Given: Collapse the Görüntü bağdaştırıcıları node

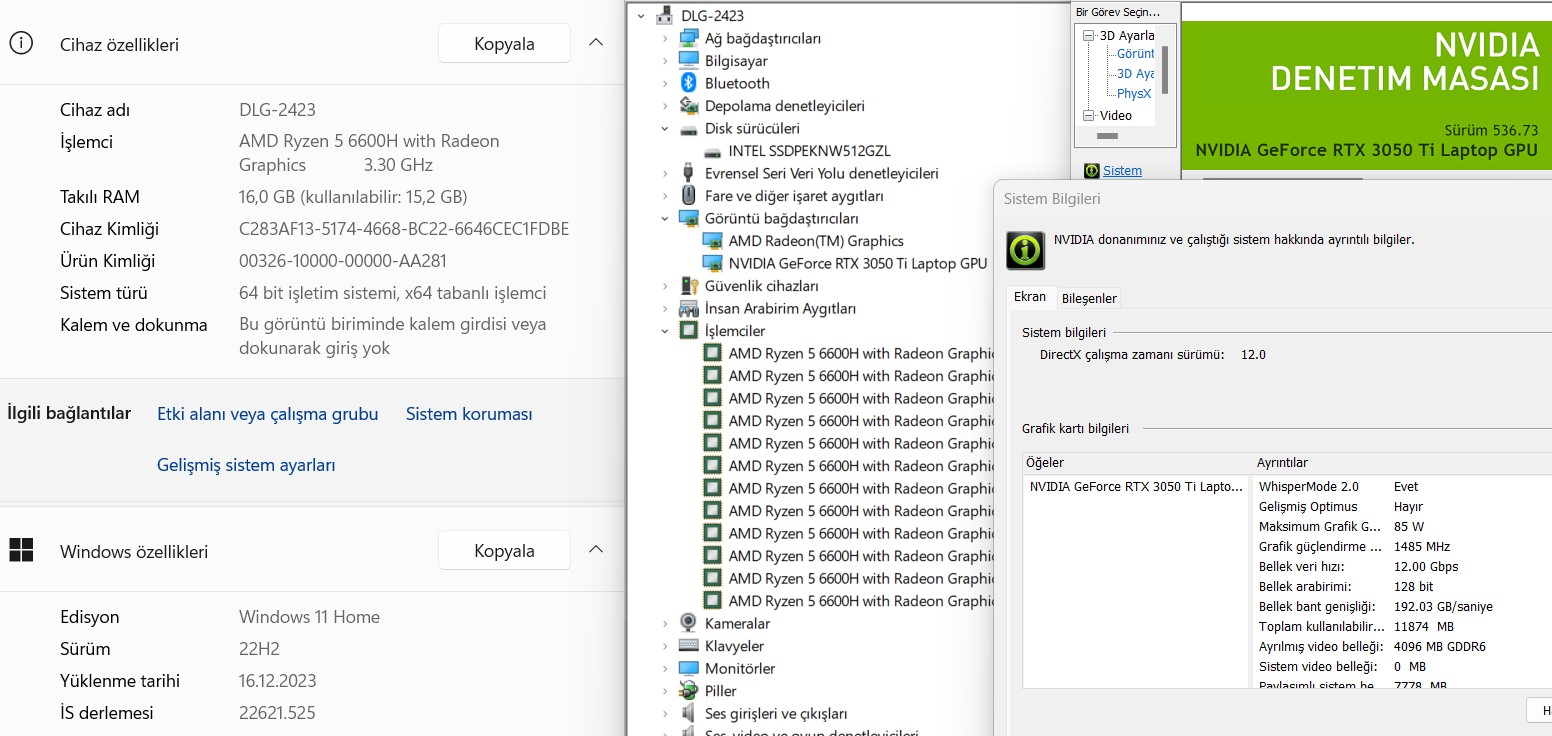Looking at the screenshot, I should click(x=665, y=218).
